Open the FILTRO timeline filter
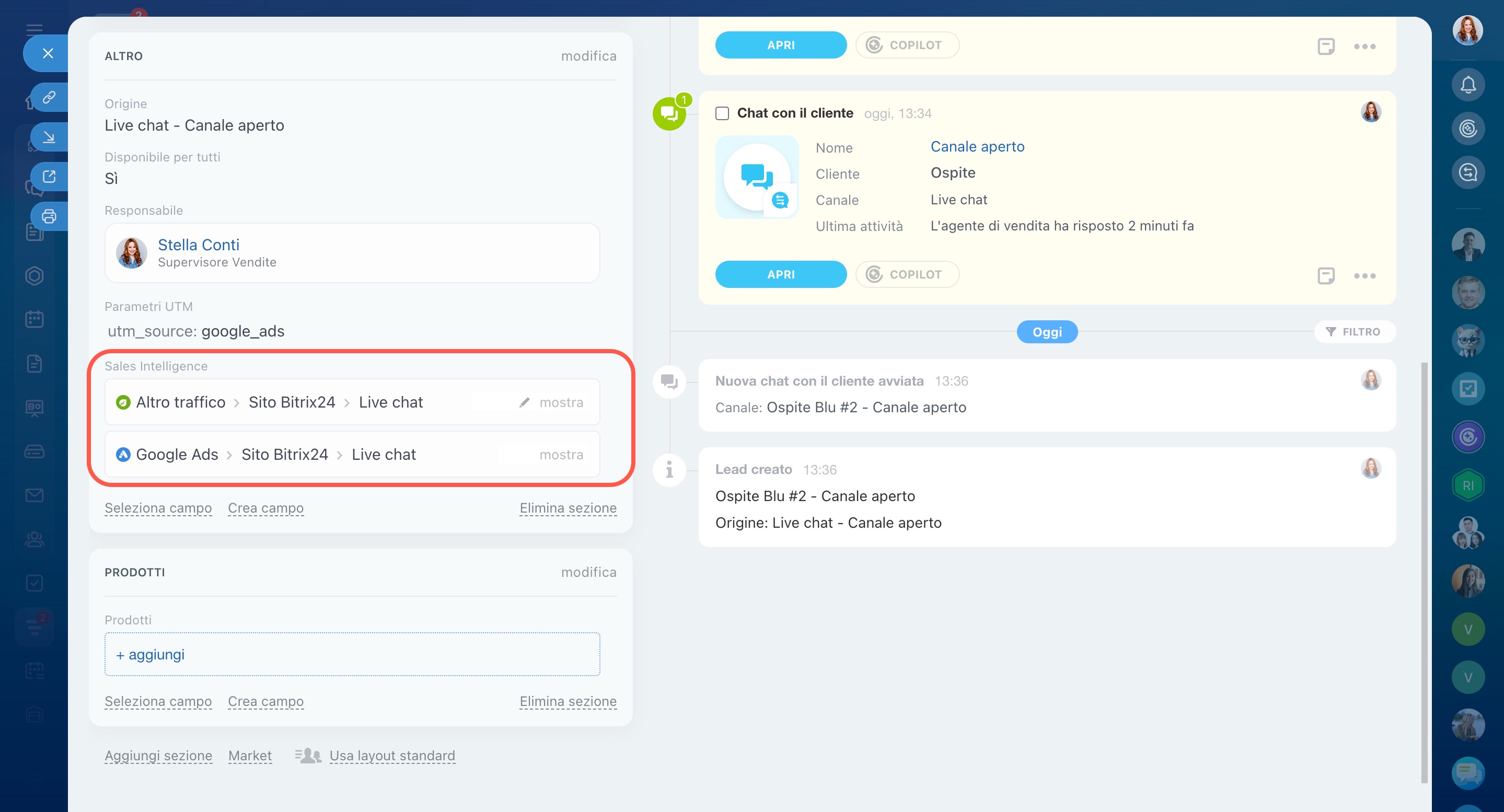This screenshot has width=1504, height=812. click(1354, 332)
